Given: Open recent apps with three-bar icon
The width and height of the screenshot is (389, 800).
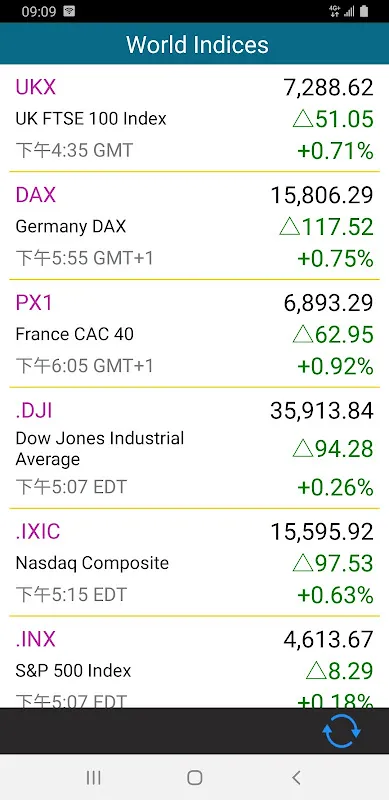Looking at the screenshot, I should 93,778.
